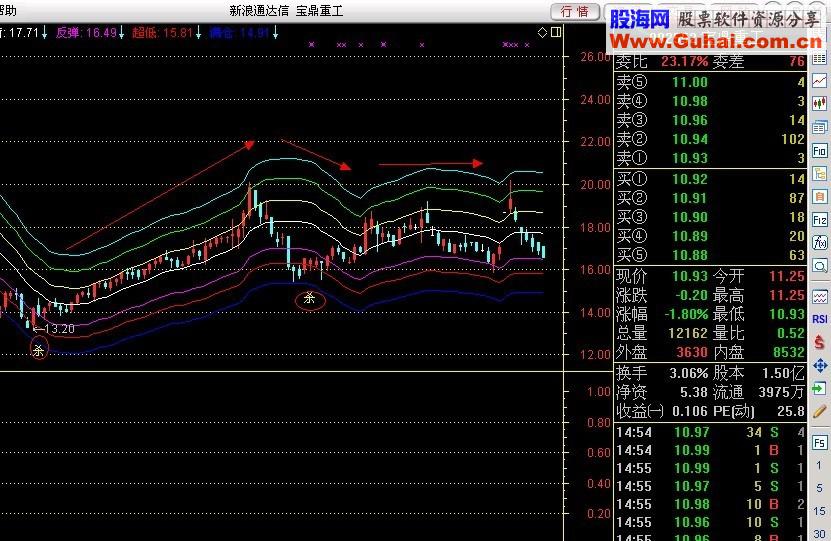Click the F12 trading icon
831x541 pixels.
click(x=819, y=219)
